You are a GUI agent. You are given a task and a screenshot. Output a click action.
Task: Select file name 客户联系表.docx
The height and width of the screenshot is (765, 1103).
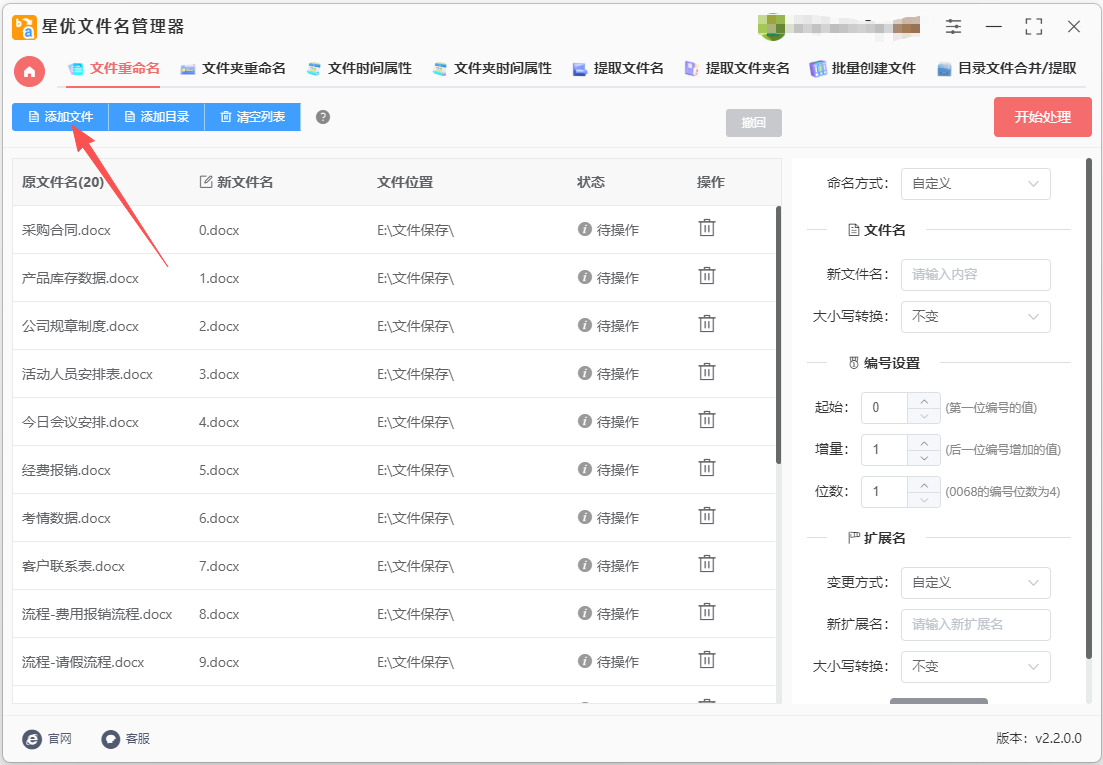73,566
